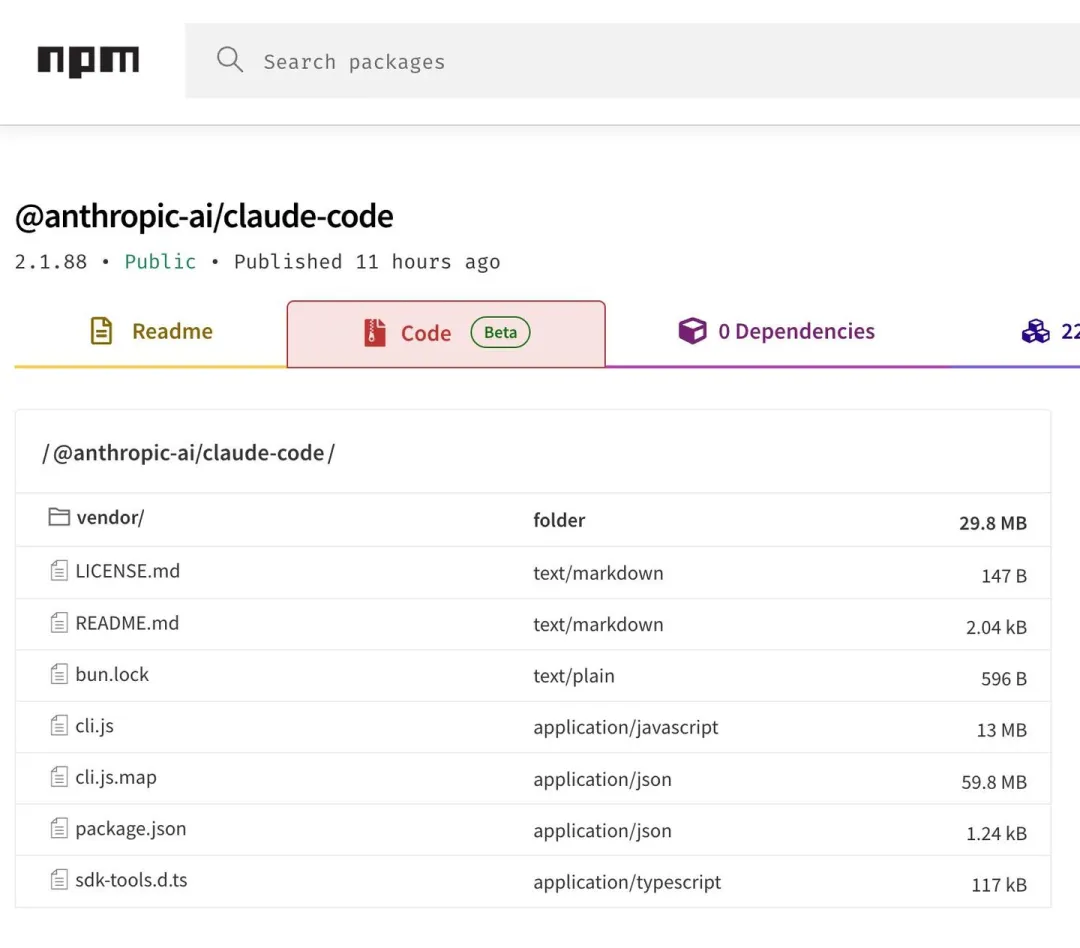The width and height of the screenshot is (1080, 948).
Task: Click the Dependencies box icon
Action: coord(692,331)
